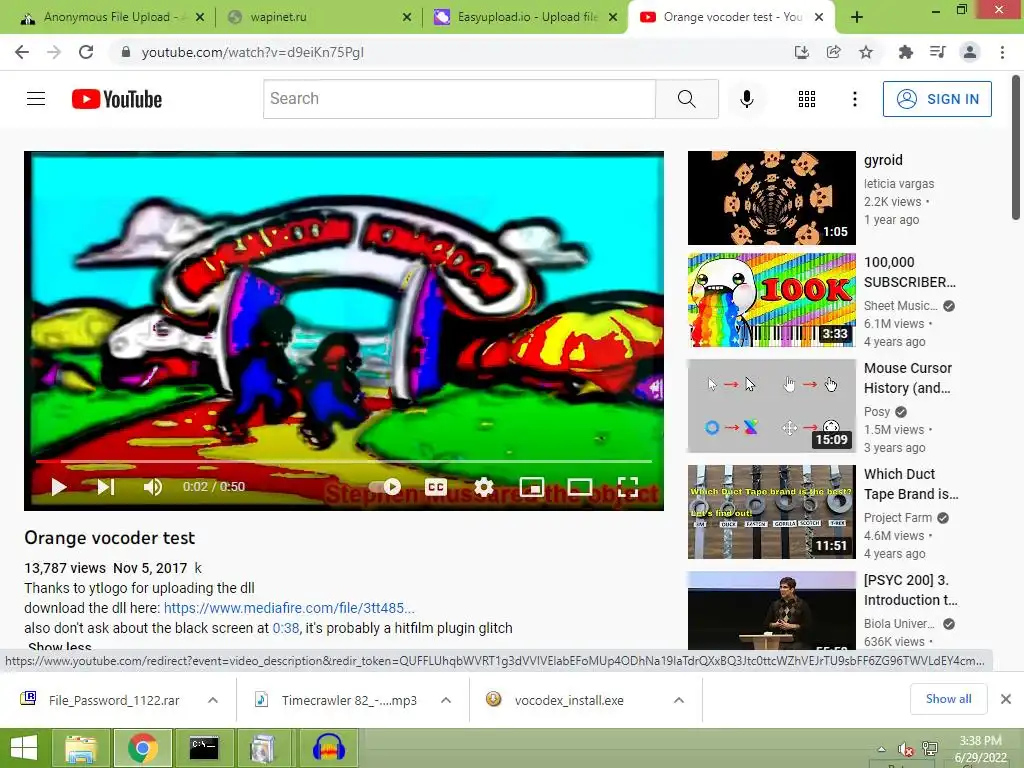This screenshot has height=768, width=1024.
Task: Open Which Duct Tape Brand video
Action: pyautogui.click(x=771, y=512)
